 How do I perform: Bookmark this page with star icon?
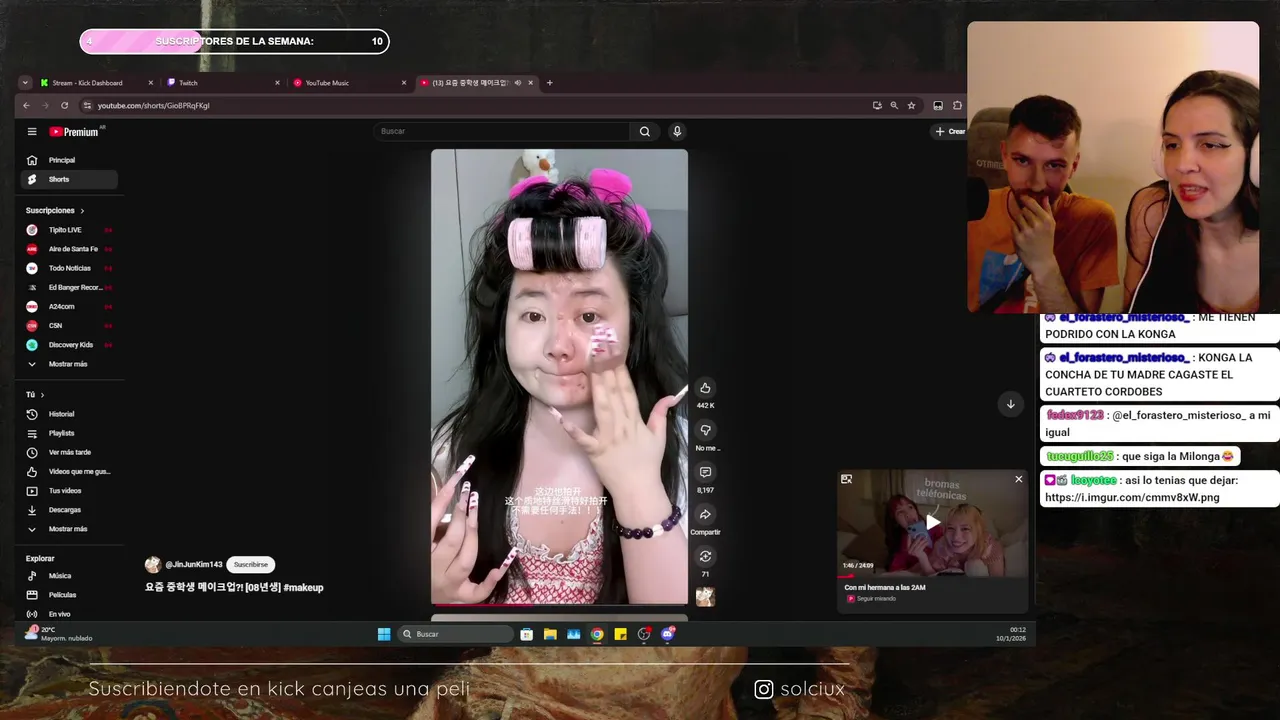pyautogui.click(x=911, y=105)
